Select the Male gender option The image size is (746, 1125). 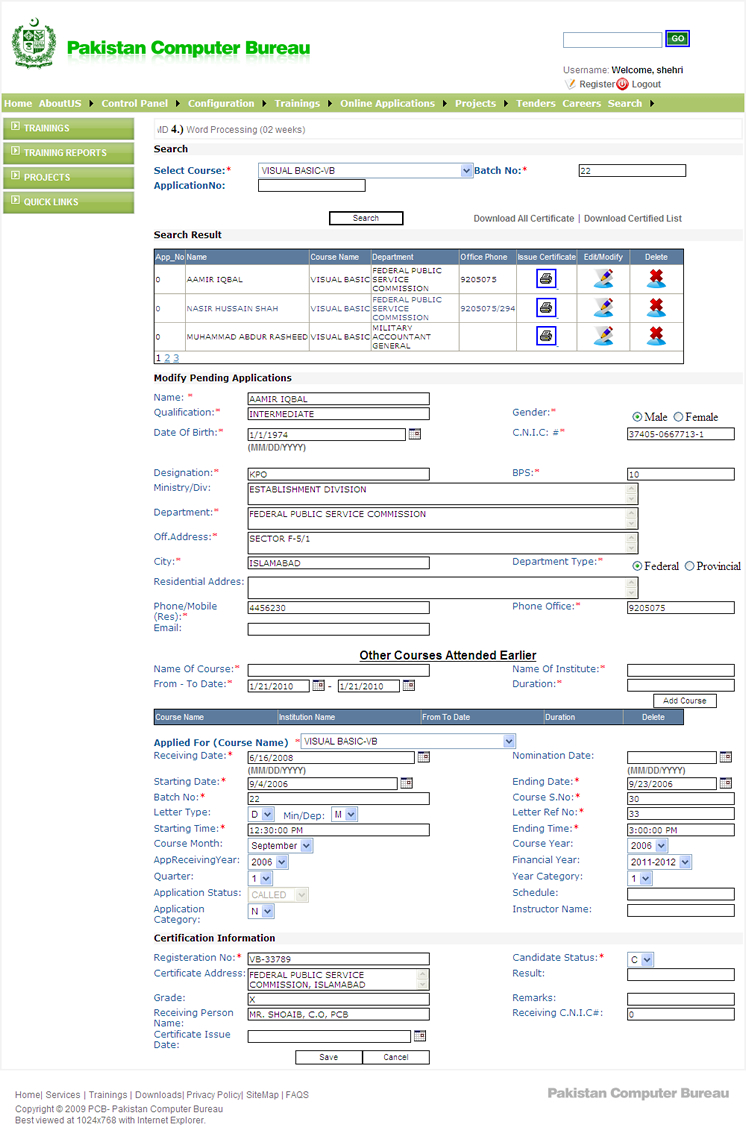(637, 417)
